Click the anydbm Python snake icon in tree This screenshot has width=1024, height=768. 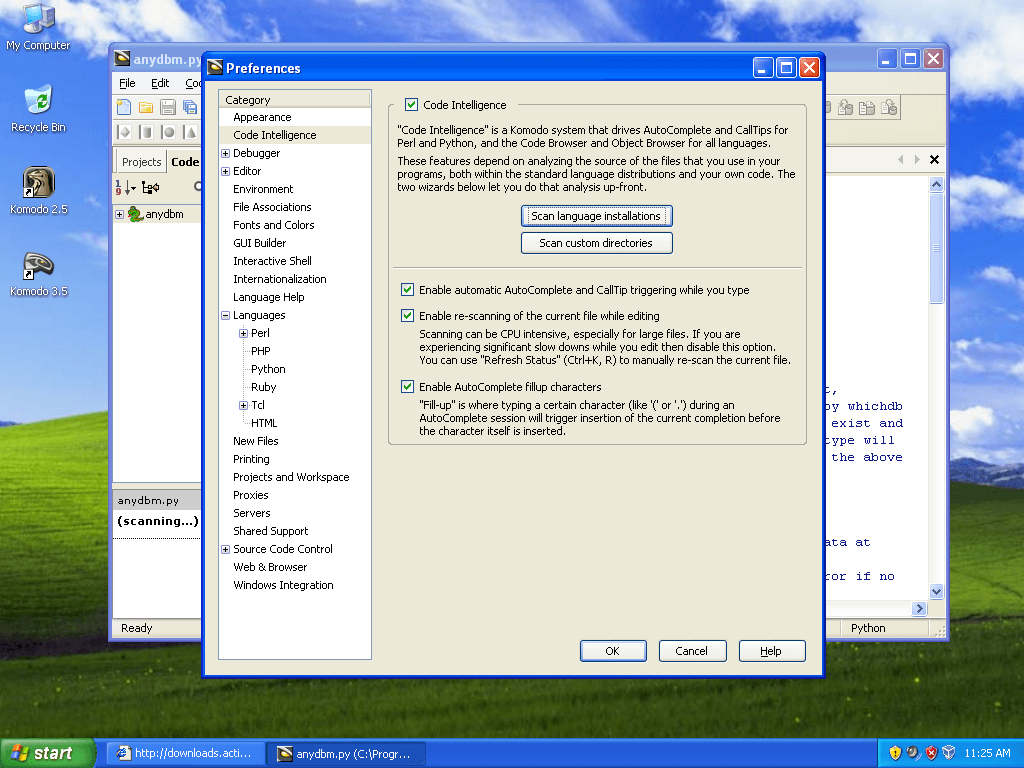coord(135,214)
